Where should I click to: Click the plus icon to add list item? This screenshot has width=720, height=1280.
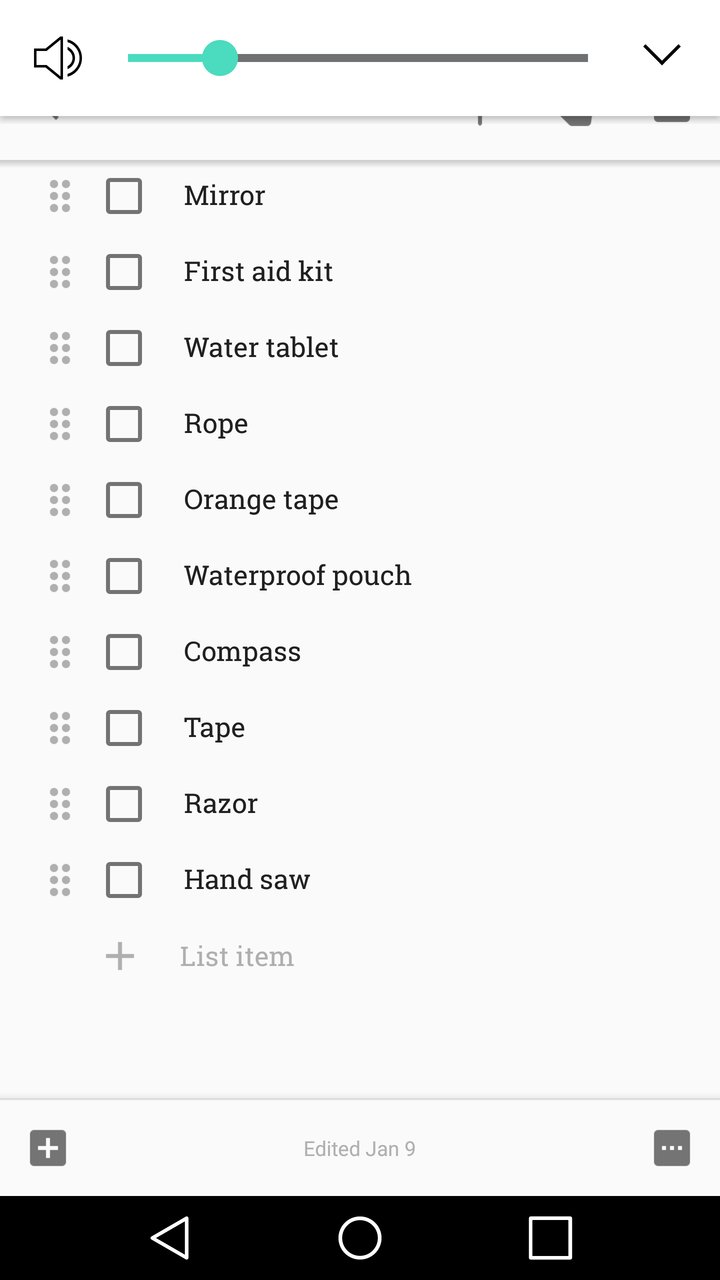(x=120, y=956)
